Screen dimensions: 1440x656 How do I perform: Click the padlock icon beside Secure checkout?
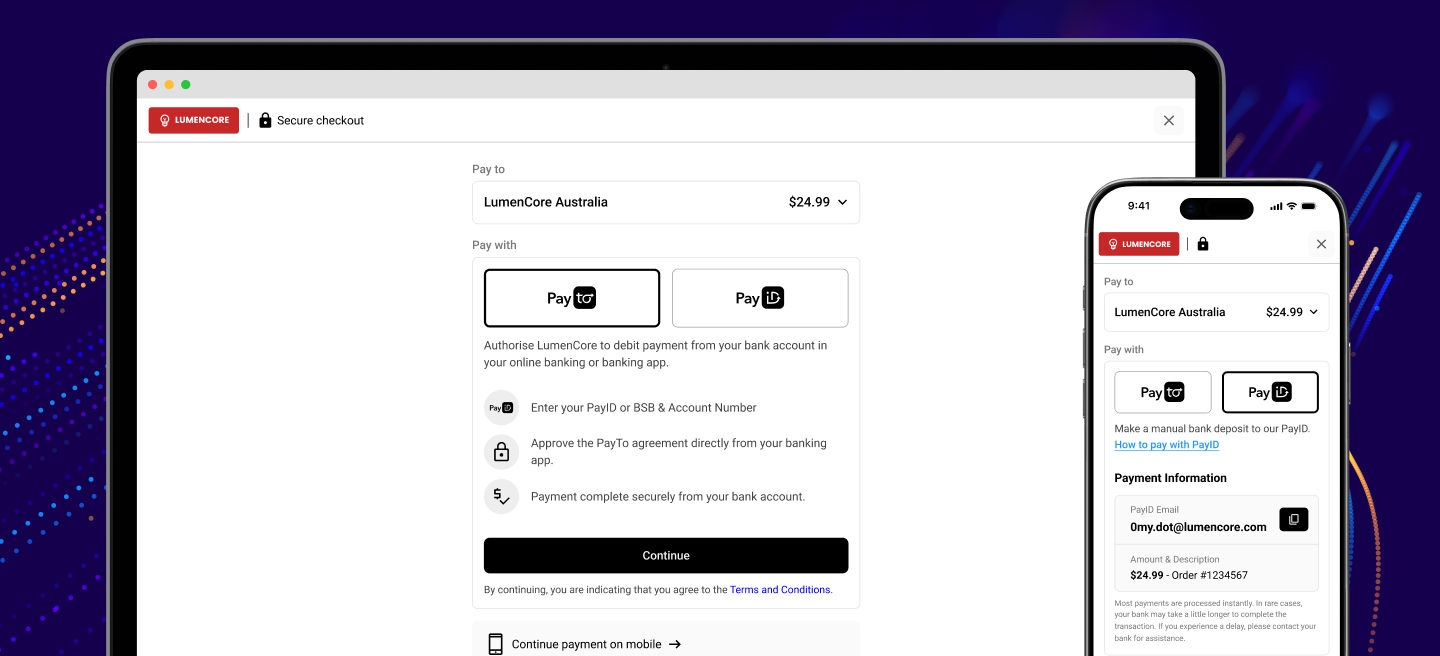[265, 120]
